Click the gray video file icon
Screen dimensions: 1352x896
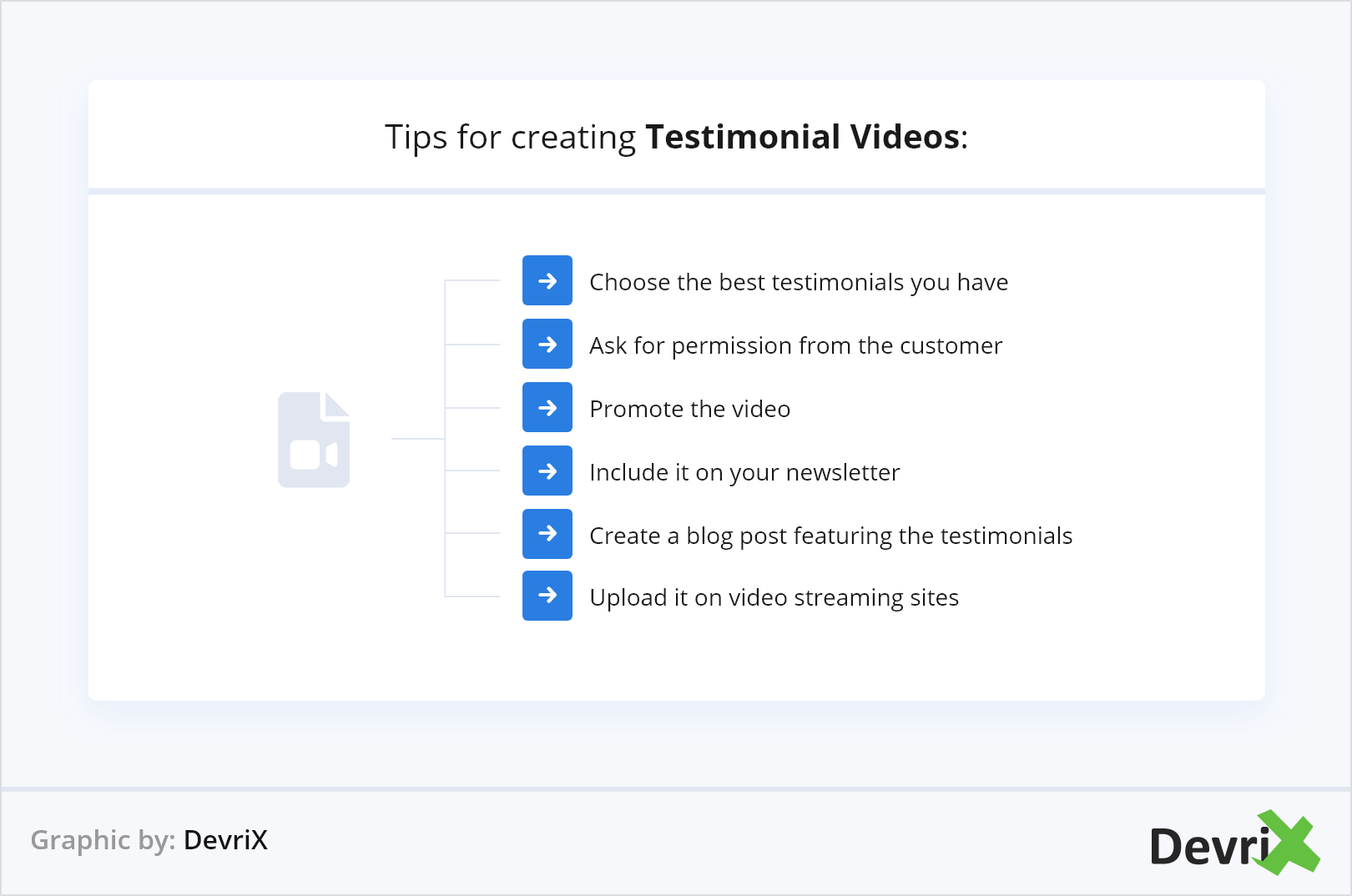click(314, 440)
